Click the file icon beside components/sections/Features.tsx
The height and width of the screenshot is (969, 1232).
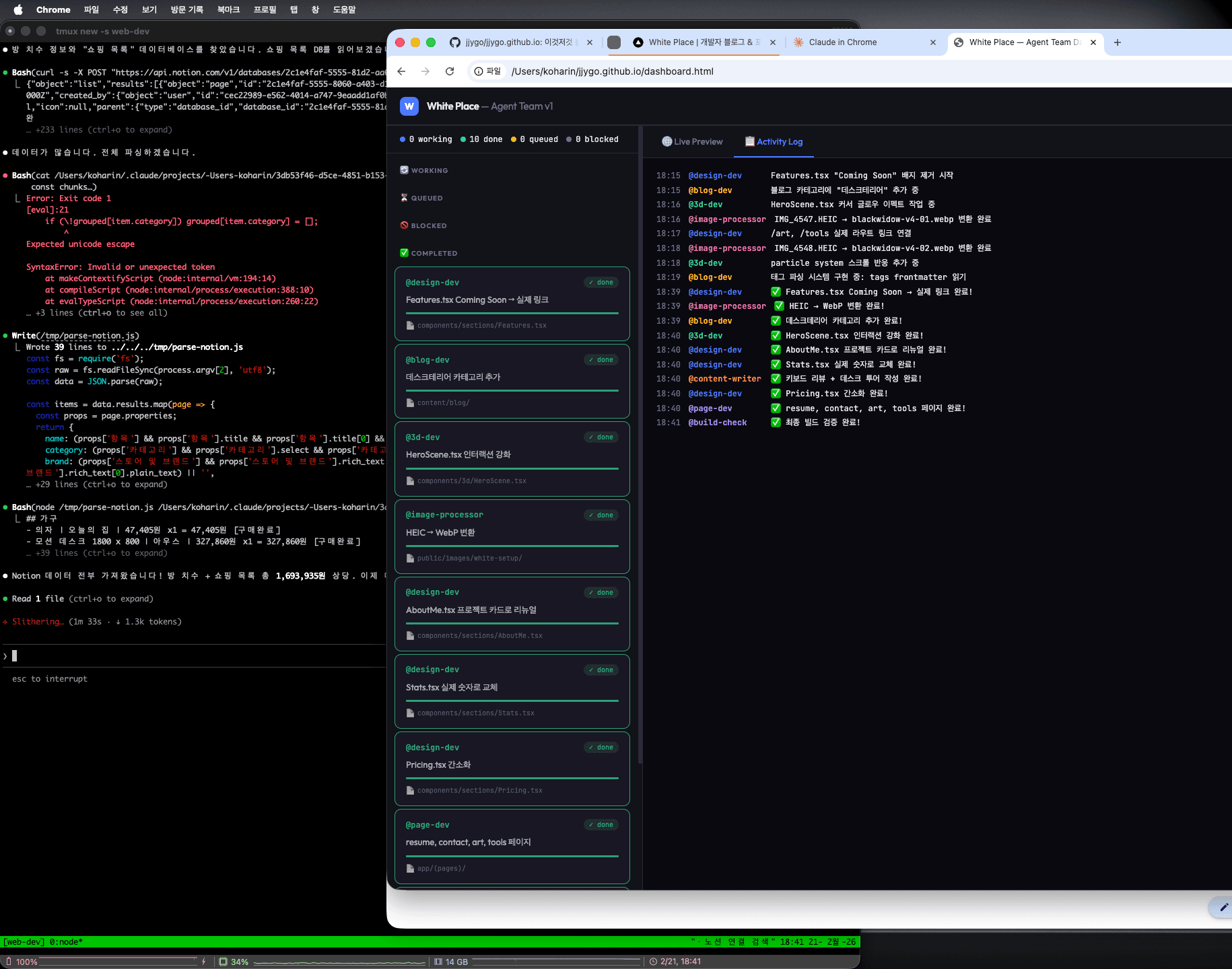[410, 326]
